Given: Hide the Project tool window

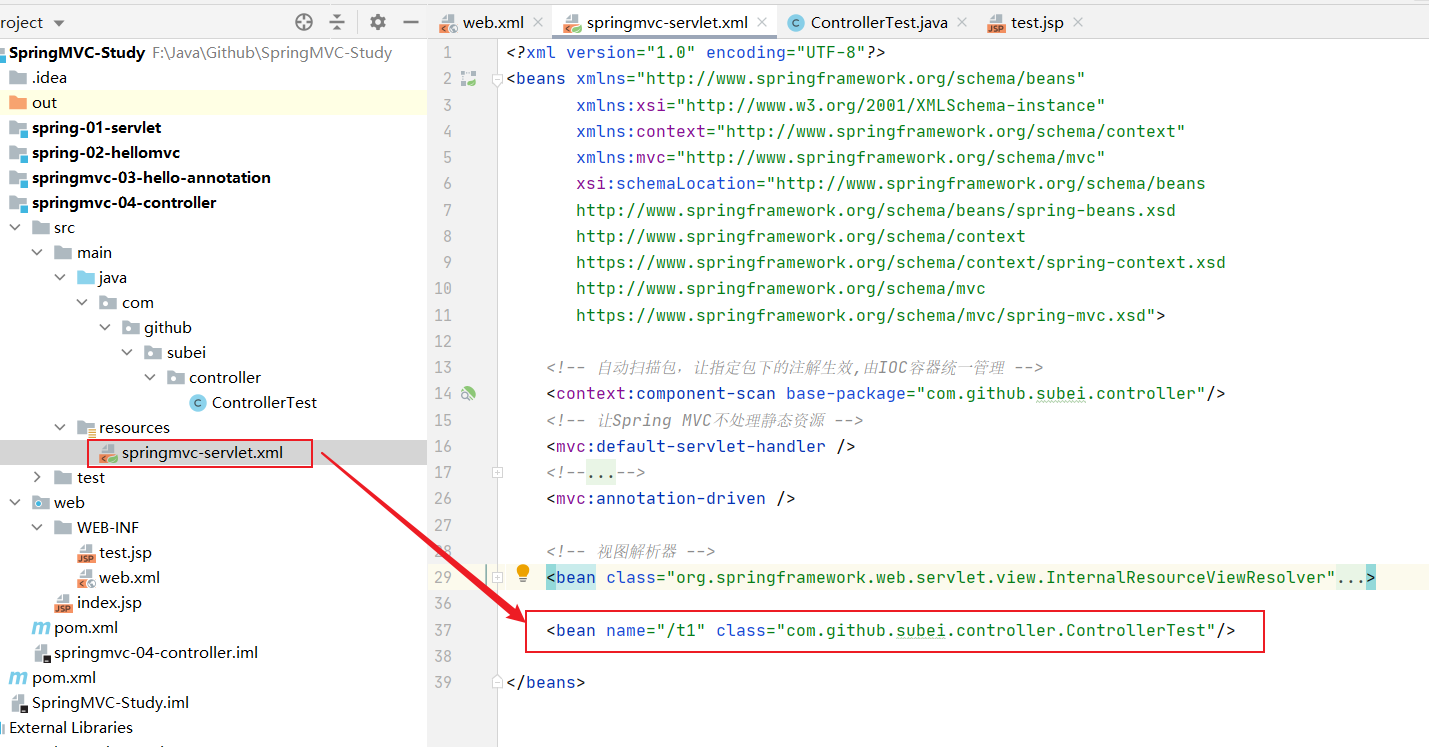Looking at the screenshot, I should pos(410,22).
